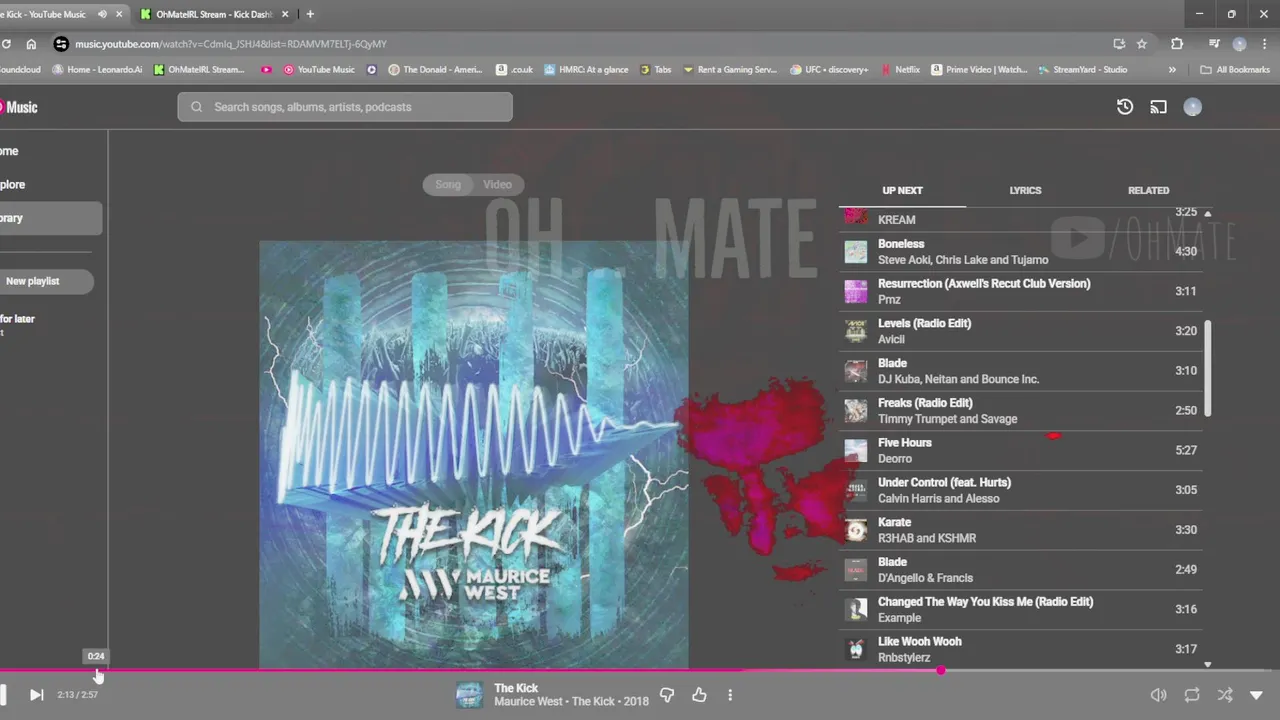Open the UP NEXT tab
This screenshot has height=720, width=1280.
pos(902,190)
